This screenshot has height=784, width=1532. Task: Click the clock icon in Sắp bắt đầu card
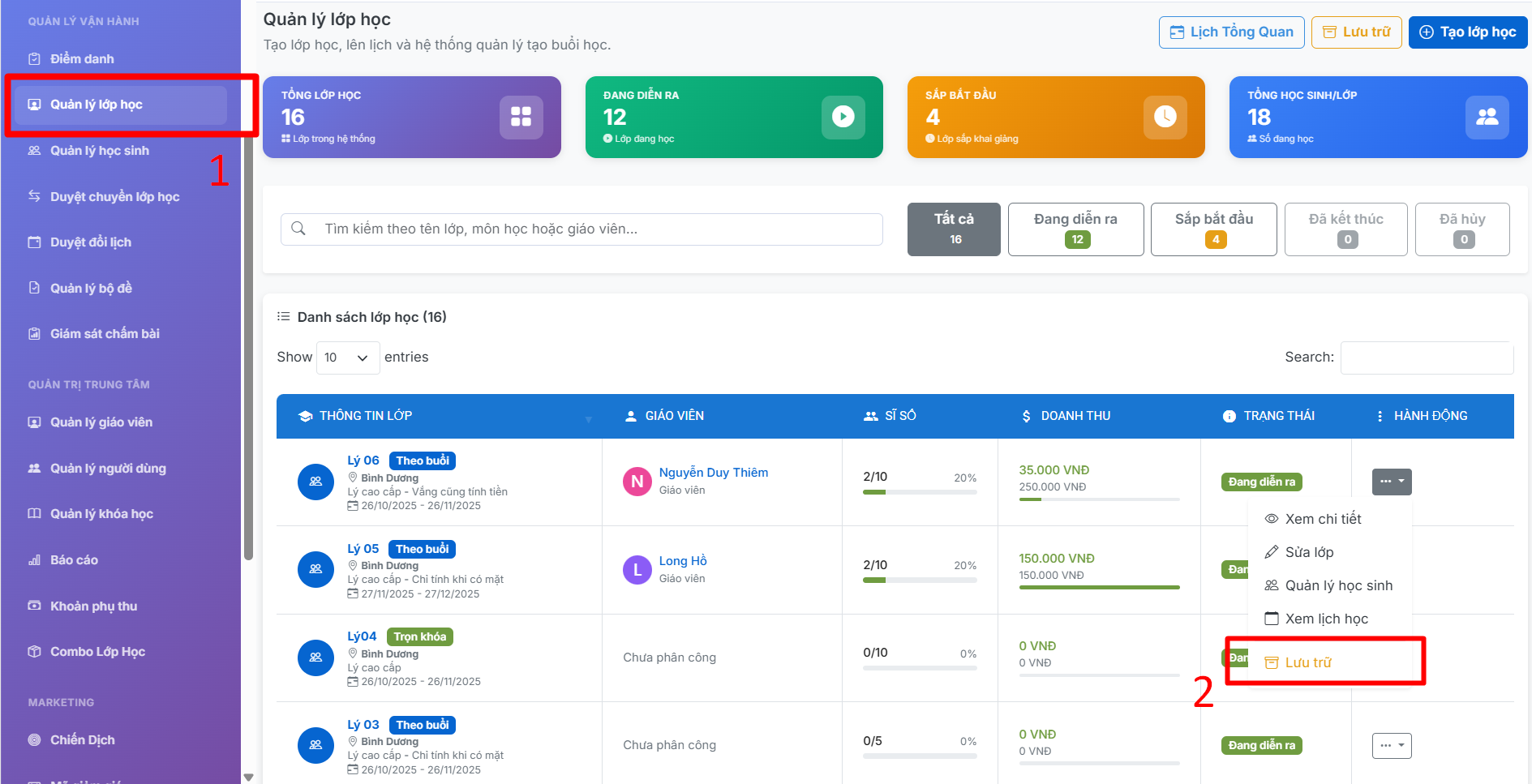pos(1165,117)
